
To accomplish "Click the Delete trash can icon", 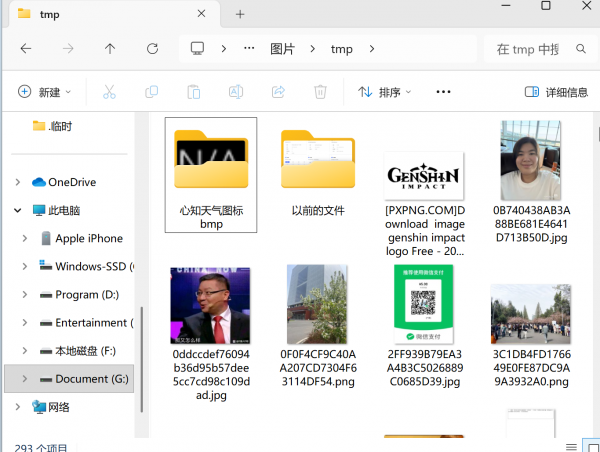I will (320, 92).
